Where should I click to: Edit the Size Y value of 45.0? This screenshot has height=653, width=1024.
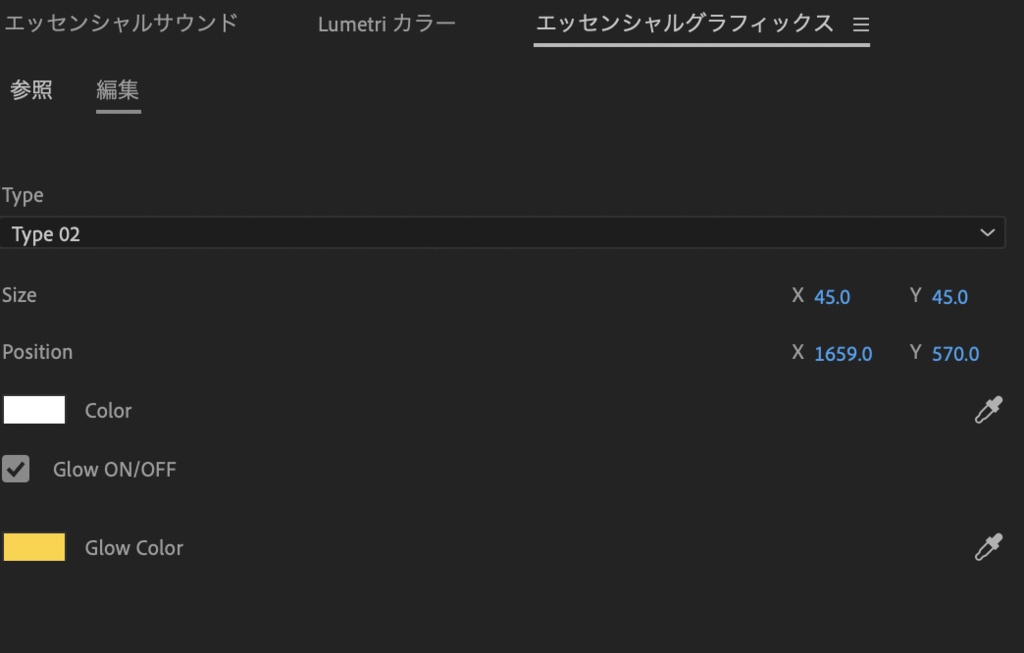click(x=951, y=296)
